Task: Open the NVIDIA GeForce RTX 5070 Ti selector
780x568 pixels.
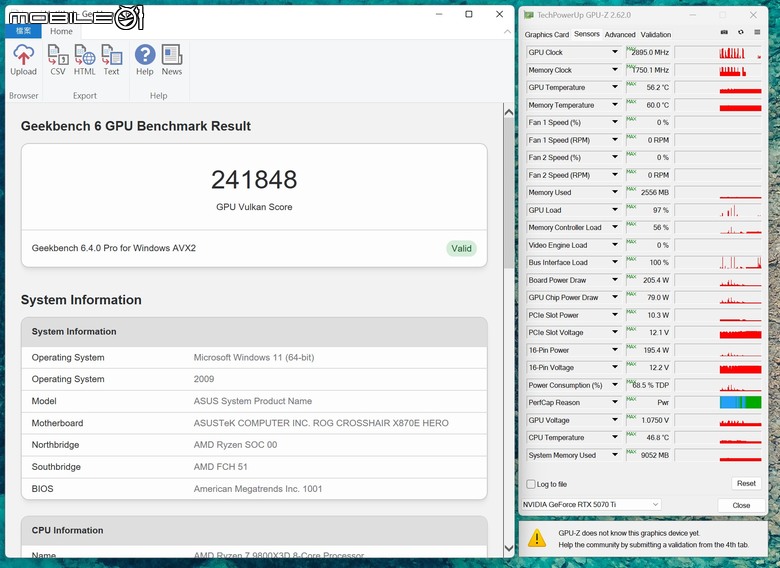Action: [591, 504]
